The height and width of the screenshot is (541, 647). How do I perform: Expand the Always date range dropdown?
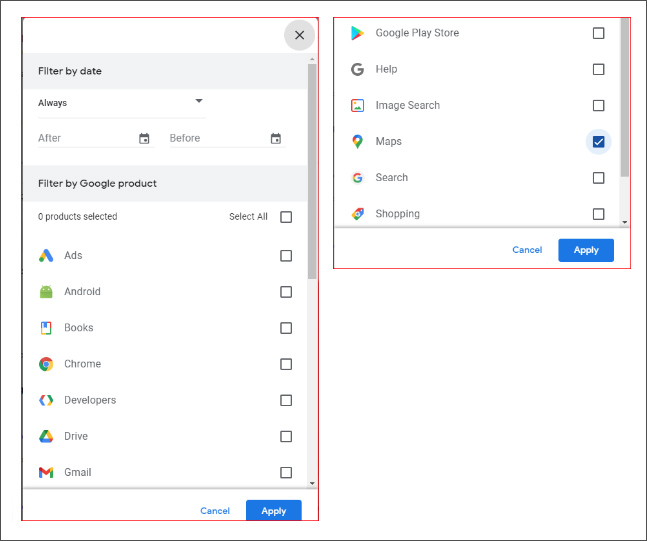click(122, 103)
